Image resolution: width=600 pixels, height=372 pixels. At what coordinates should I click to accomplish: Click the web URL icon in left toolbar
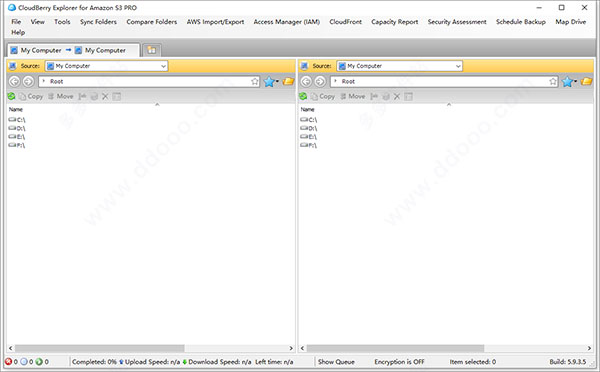coord(94,96)
